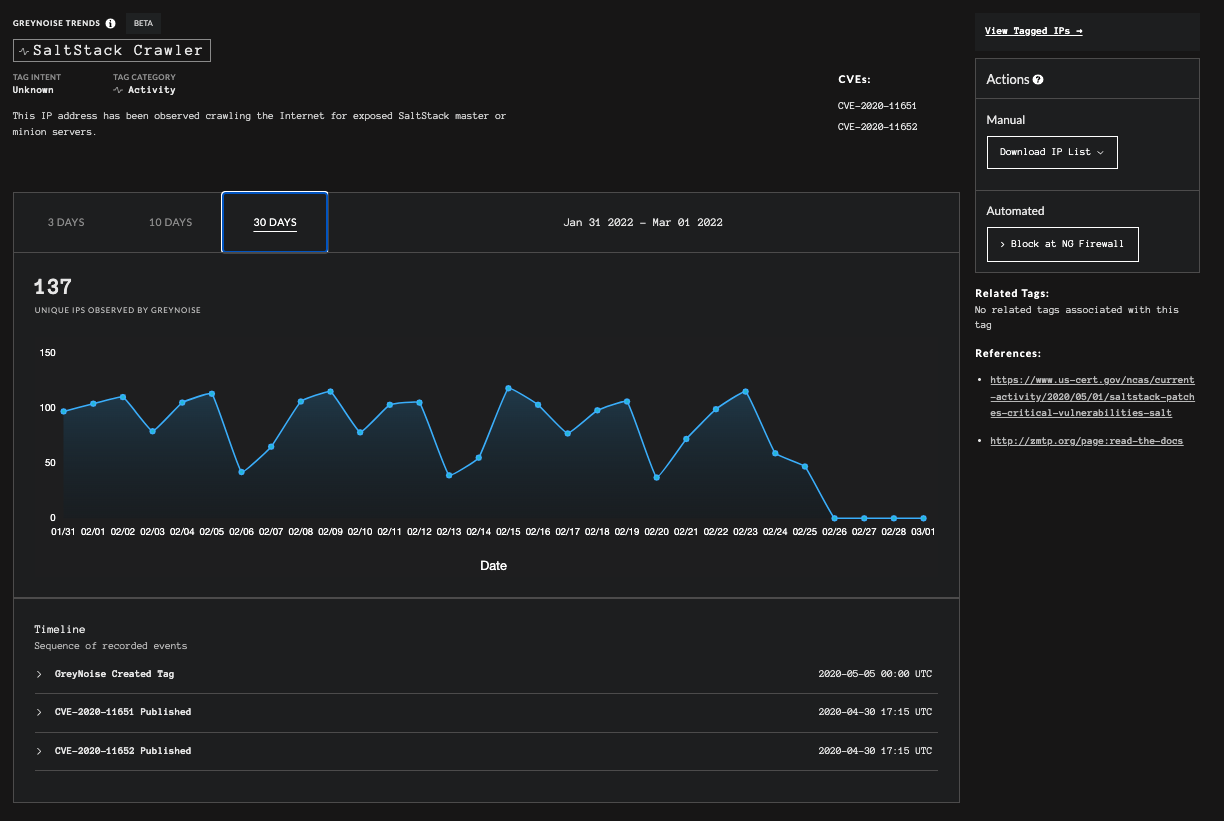Expand the GreyNoise Created Tag event
This screenshot has height=821, width=1224.
point(114,674)
